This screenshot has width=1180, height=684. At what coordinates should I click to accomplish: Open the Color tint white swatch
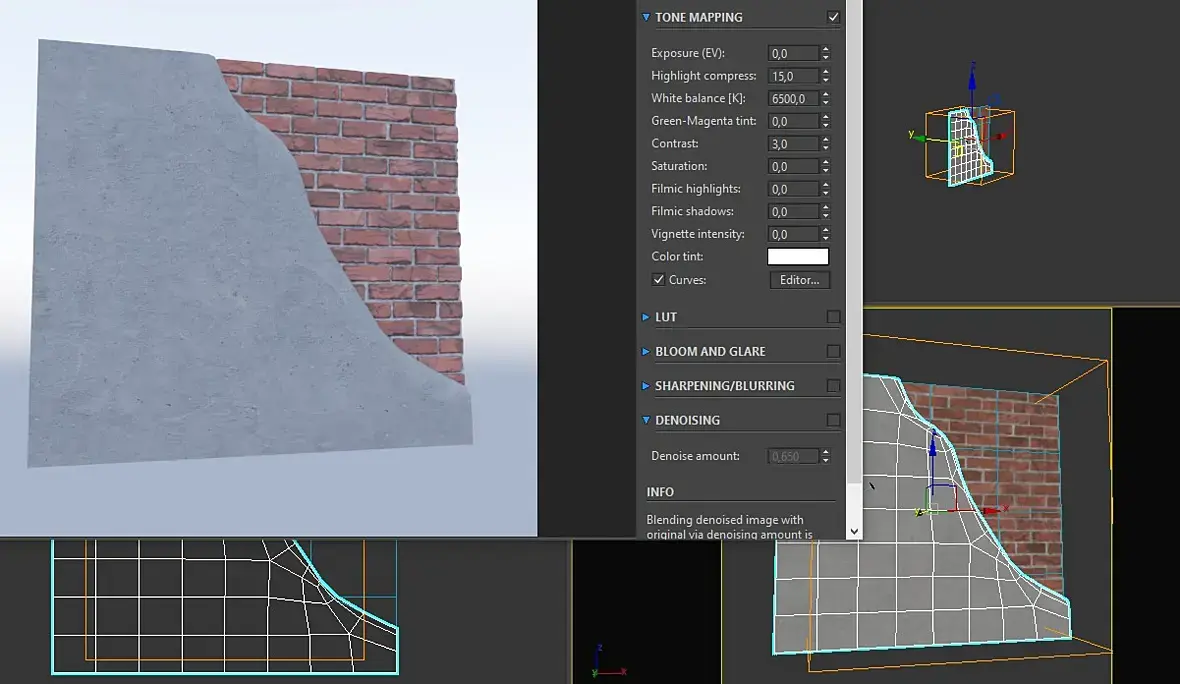pyautogui.click(x=798, y=257)
